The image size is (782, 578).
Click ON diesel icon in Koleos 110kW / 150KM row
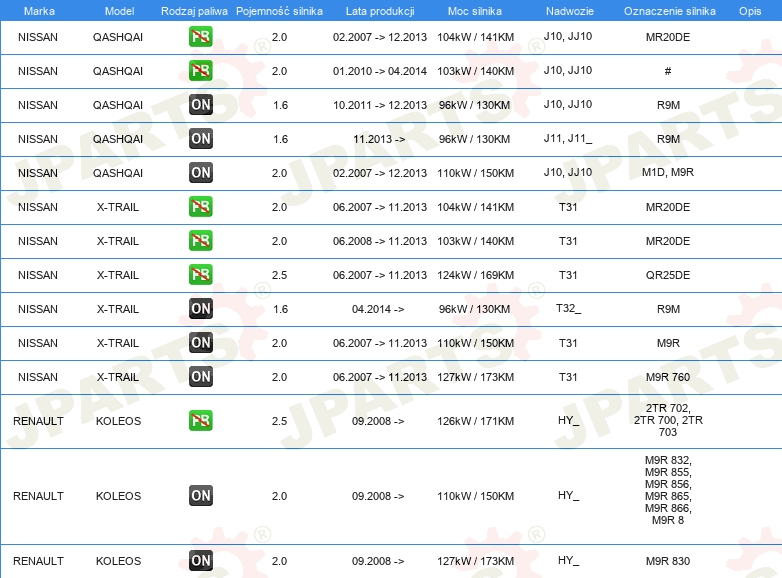[200, 495]
